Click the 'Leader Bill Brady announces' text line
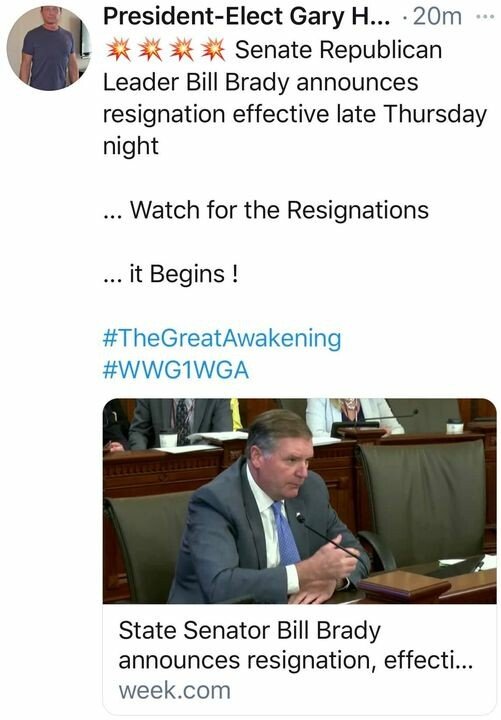 260,83
